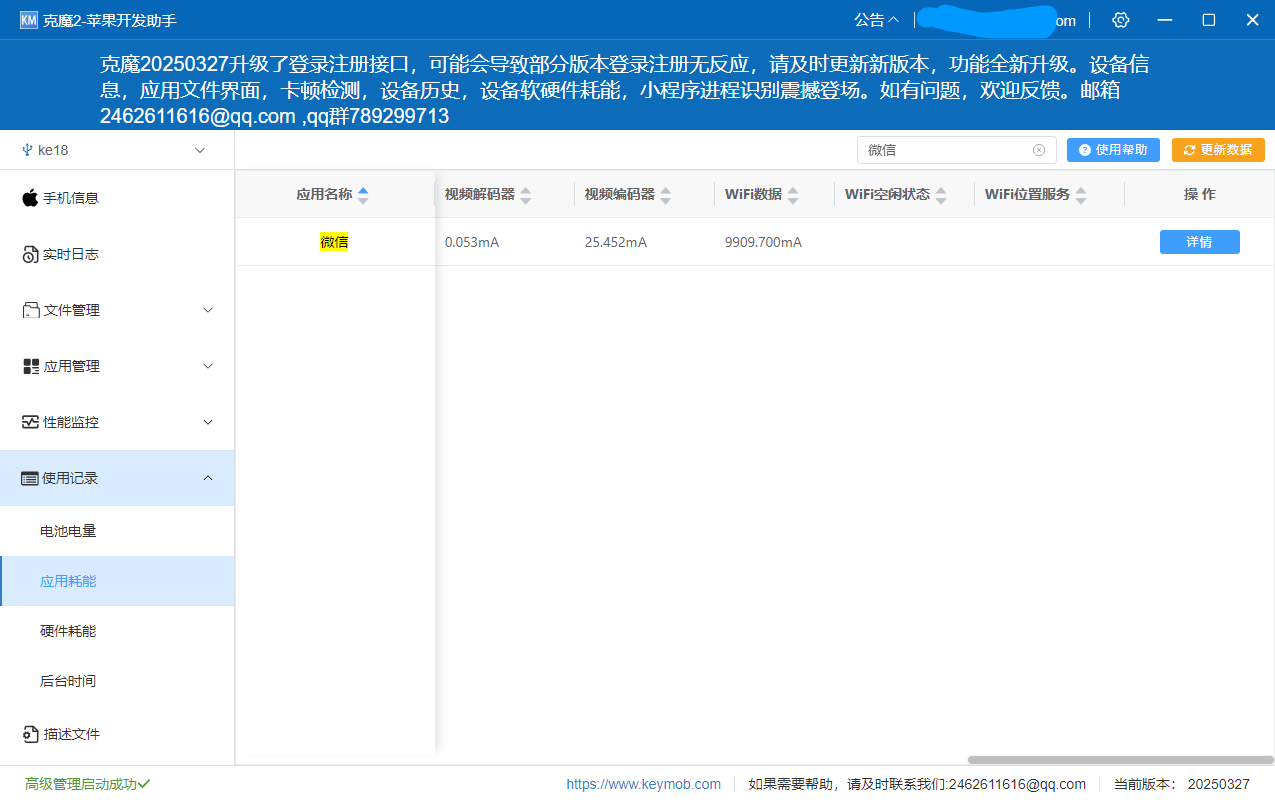
Task: Open the https://www.keymob.com link
Action: (643, 784)
